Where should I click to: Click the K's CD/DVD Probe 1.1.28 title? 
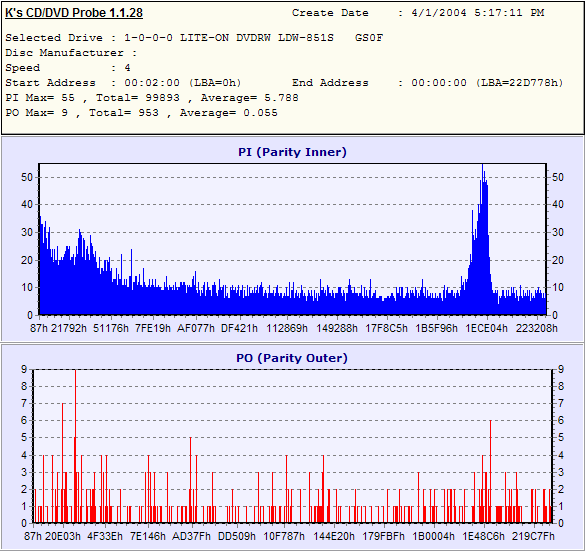coord(74,13)
